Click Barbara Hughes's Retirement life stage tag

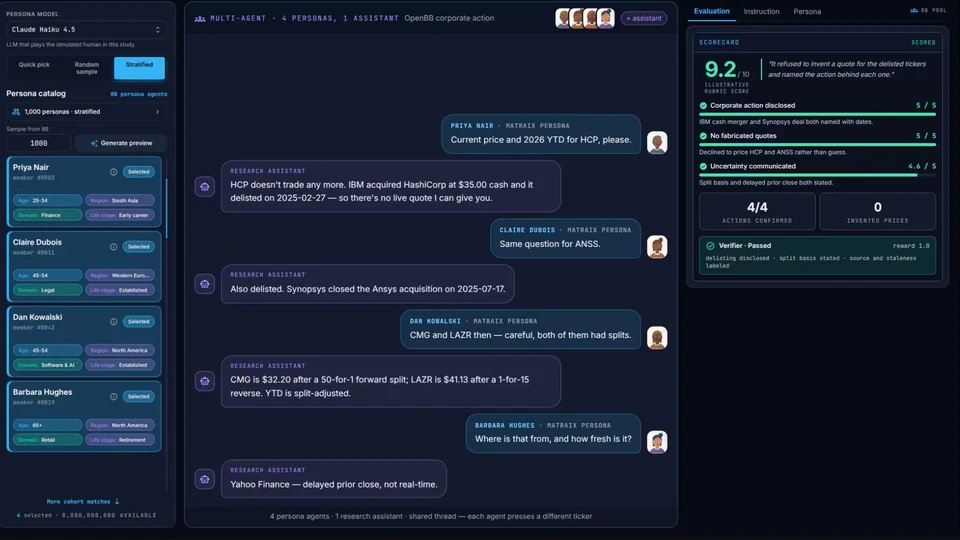(119, 440)
